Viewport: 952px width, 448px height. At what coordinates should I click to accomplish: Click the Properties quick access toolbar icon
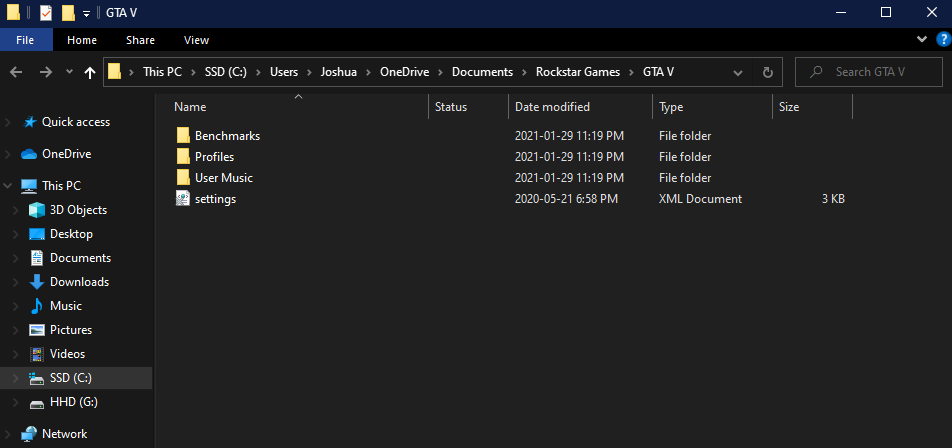point(46,12)
